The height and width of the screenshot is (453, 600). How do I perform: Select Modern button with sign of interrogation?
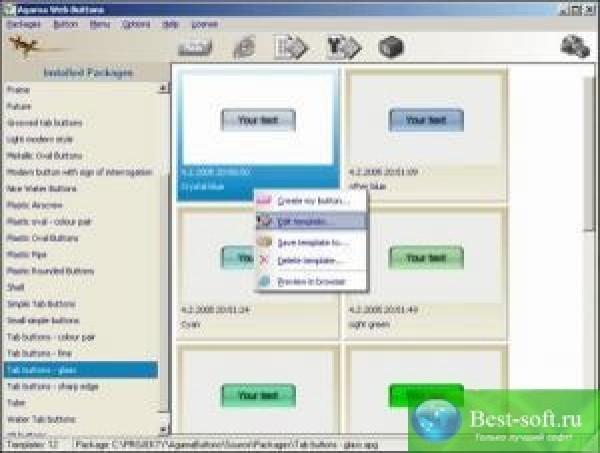tap(80, 172)
